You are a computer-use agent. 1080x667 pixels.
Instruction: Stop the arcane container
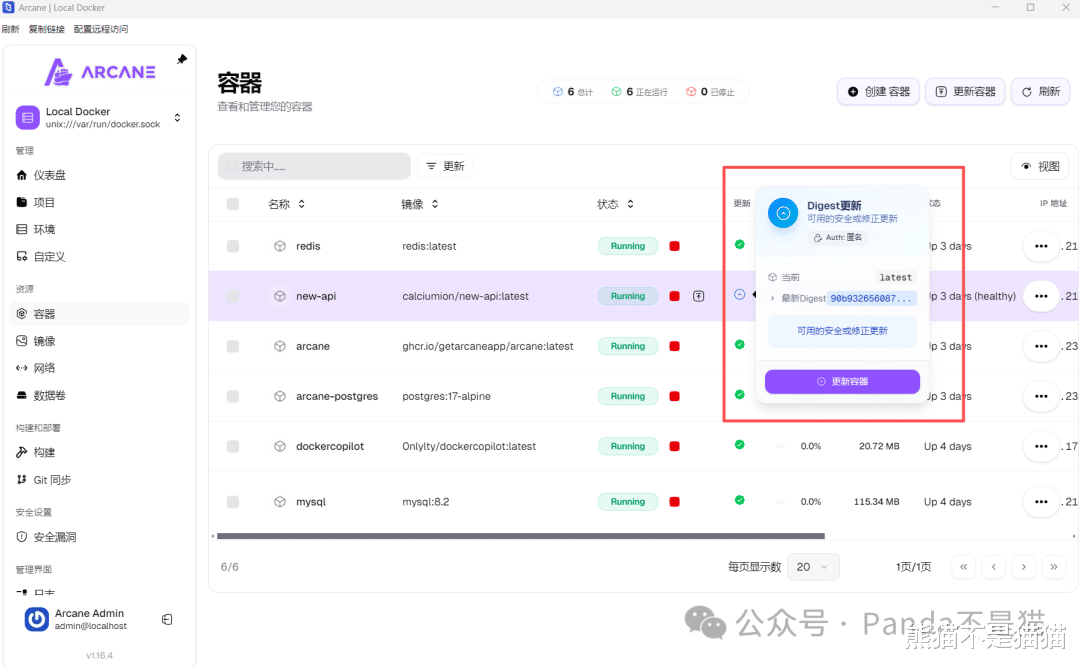pyautogui.click(x=674, y=346)
